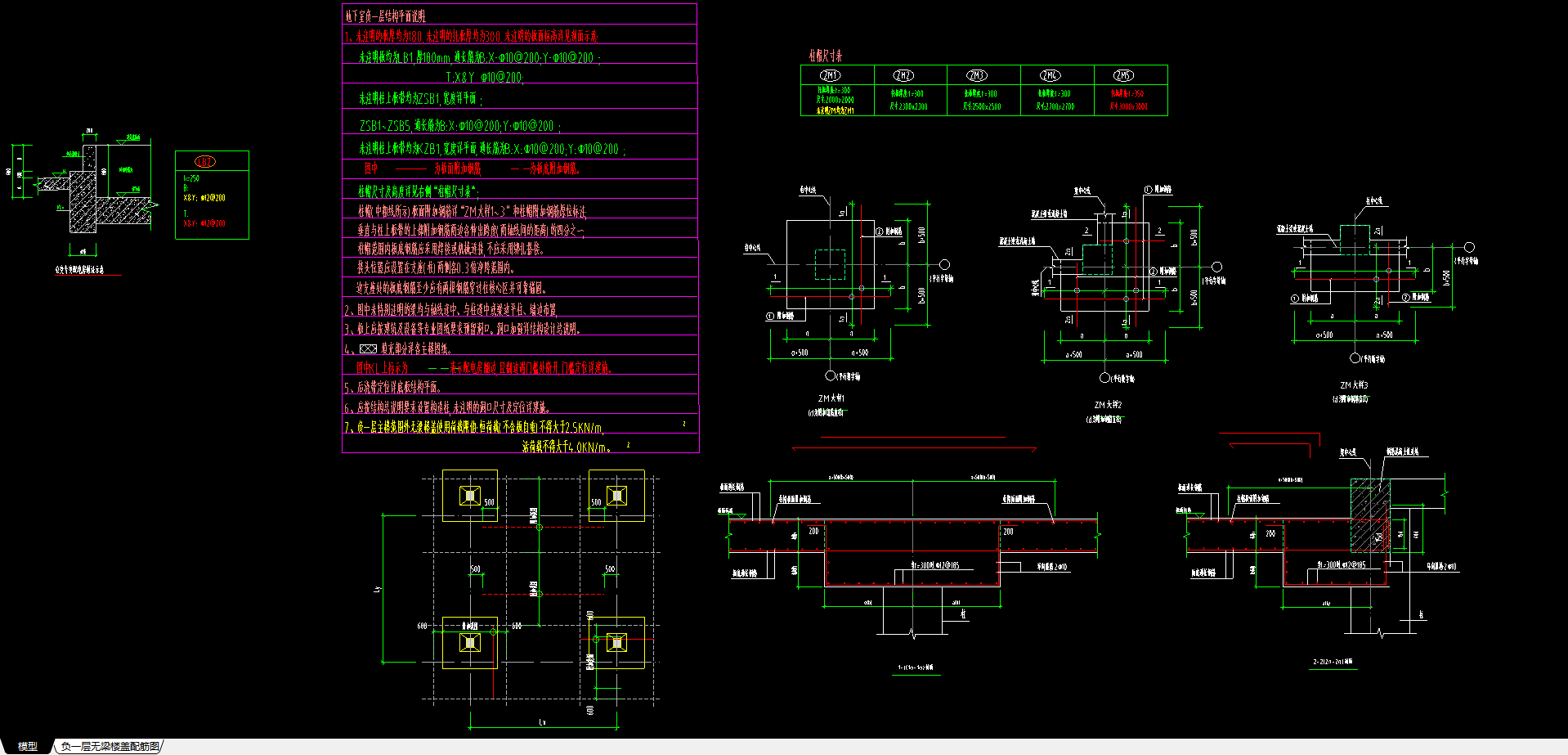
Task: Click the 地下室负一层结构平面说明 heading text
Action: pyautogui.click(x=385, y=16)
